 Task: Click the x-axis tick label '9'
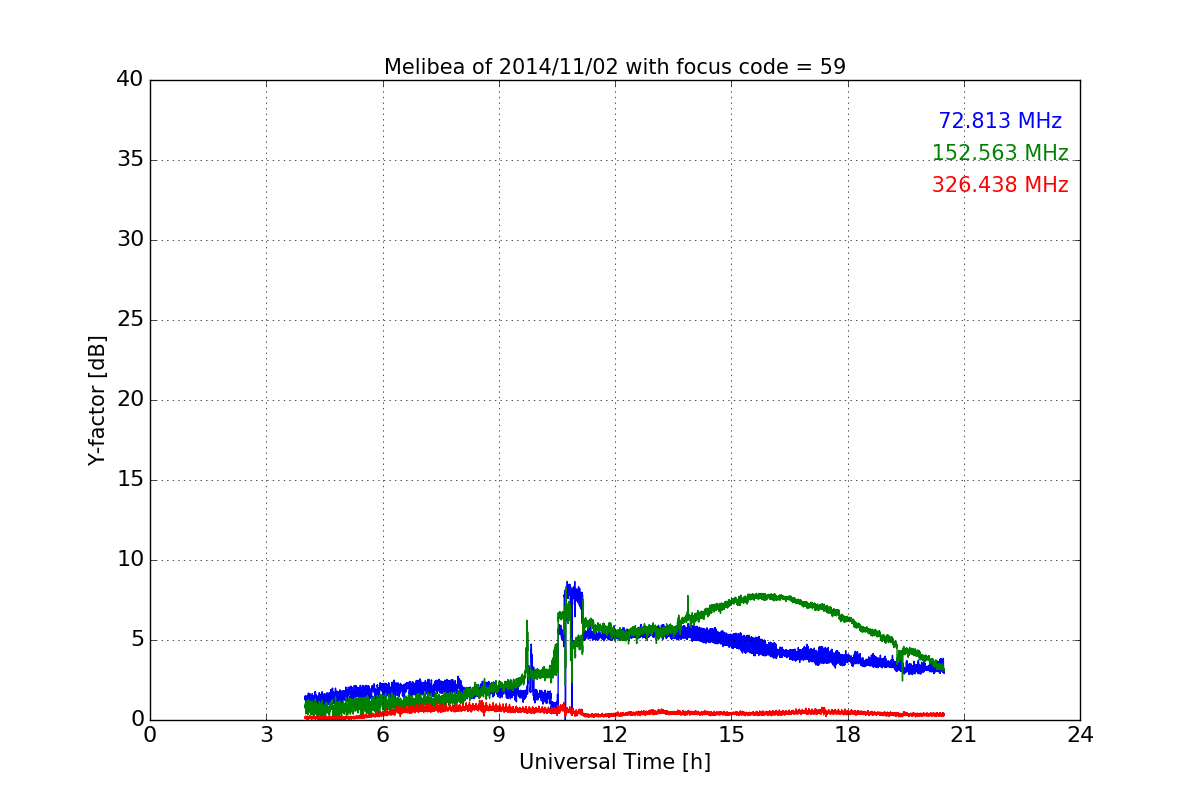tap(499, 735)
